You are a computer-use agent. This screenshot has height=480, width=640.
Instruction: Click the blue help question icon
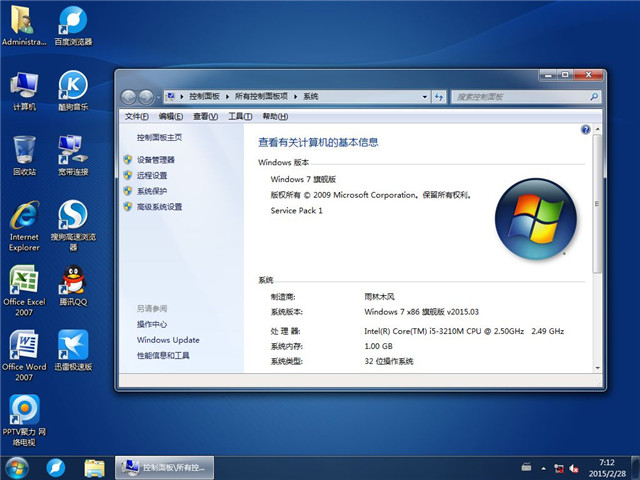tap(585, 130)
